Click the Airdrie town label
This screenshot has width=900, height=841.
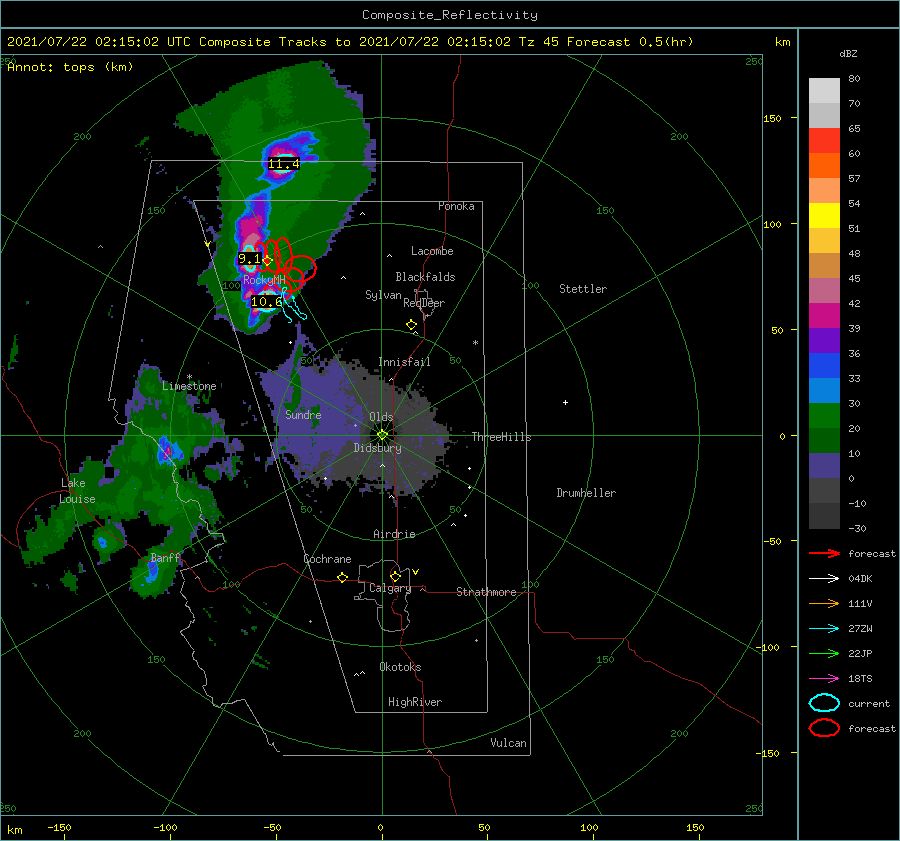click(394, 534)
